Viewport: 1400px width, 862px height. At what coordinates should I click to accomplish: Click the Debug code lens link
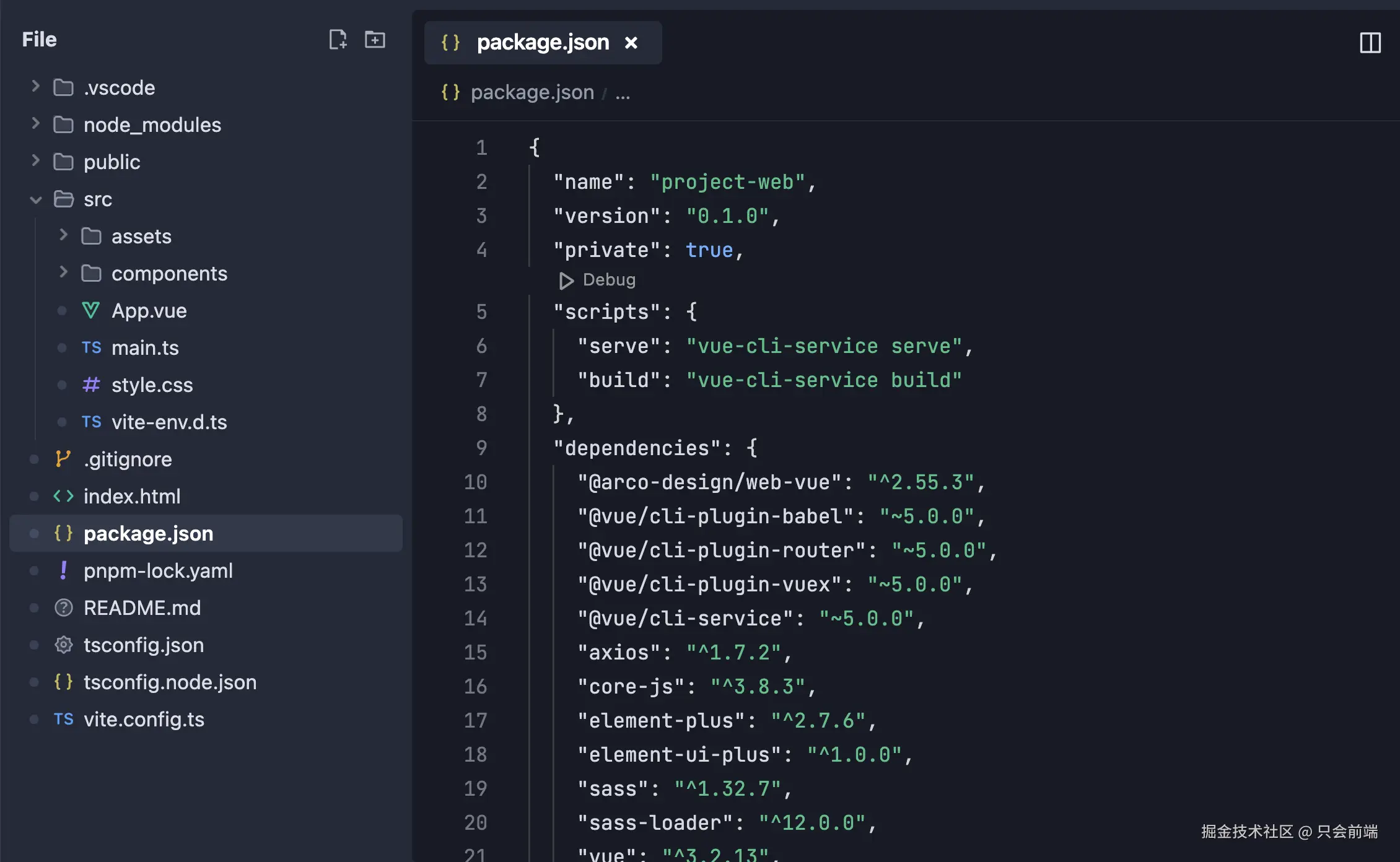(x=608, y=280)
